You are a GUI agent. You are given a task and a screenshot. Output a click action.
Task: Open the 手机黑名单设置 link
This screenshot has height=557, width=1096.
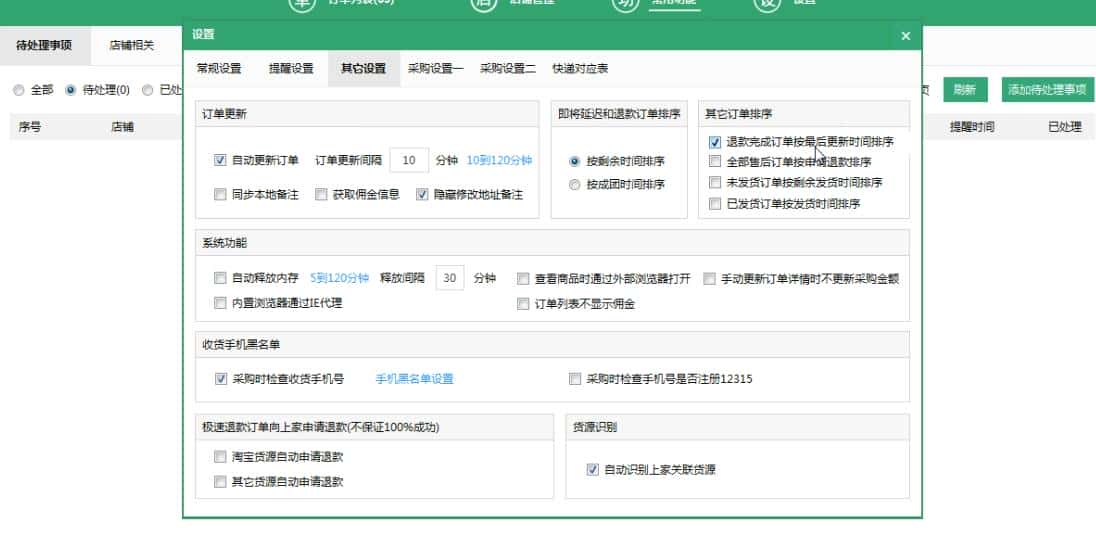[x=414, y=379]
